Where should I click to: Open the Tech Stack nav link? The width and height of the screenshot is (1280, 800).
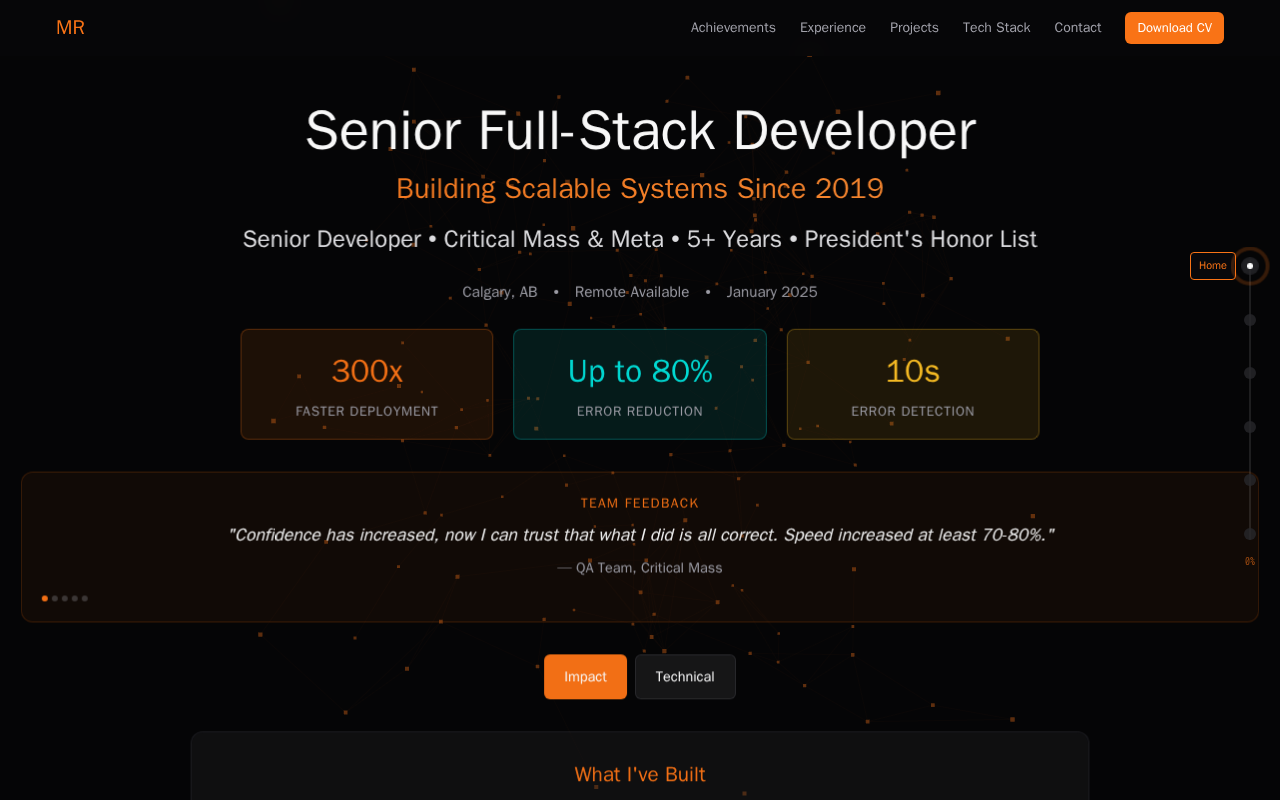[996, 28]
